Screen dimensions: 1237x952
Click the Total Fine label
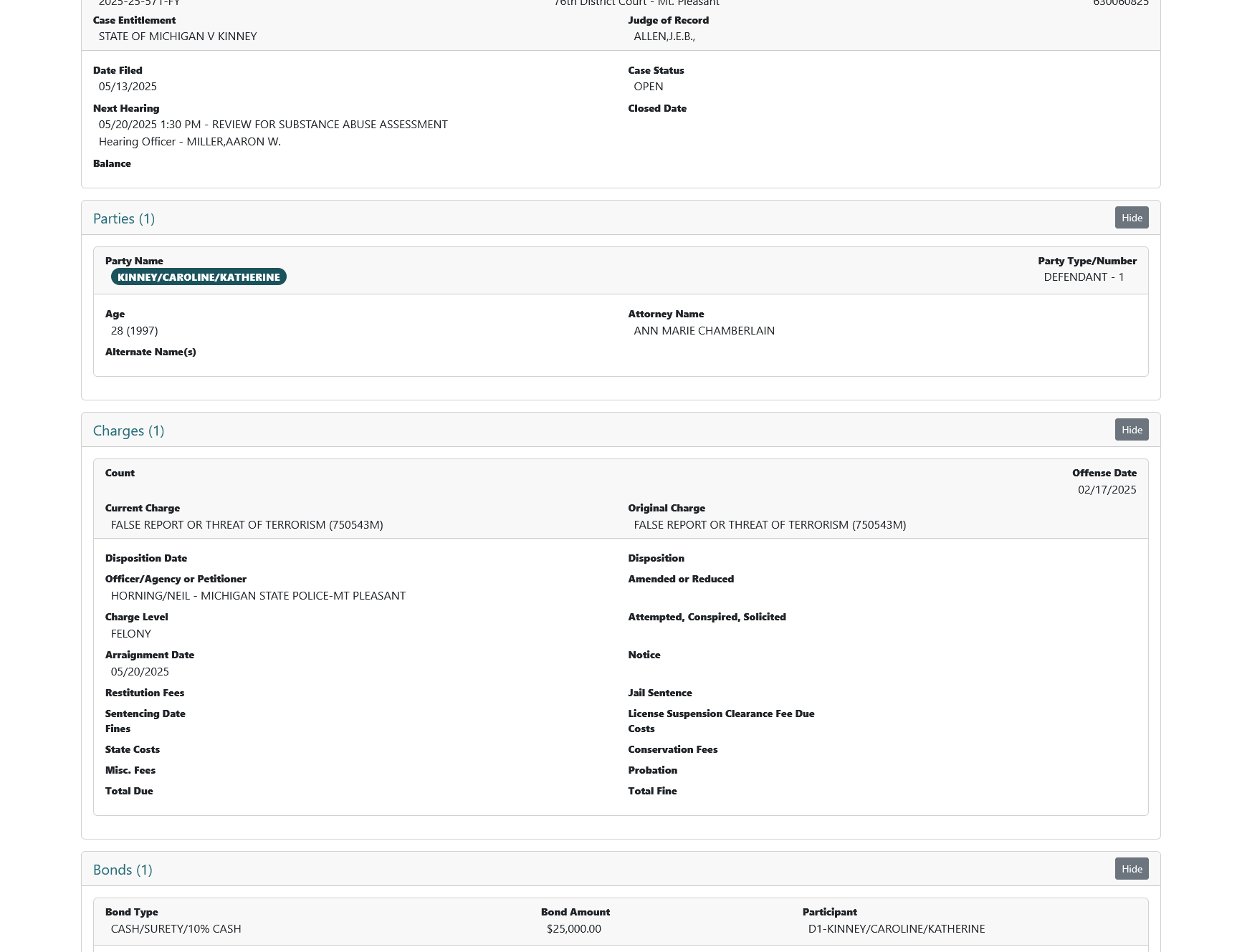tap(652, 792)
